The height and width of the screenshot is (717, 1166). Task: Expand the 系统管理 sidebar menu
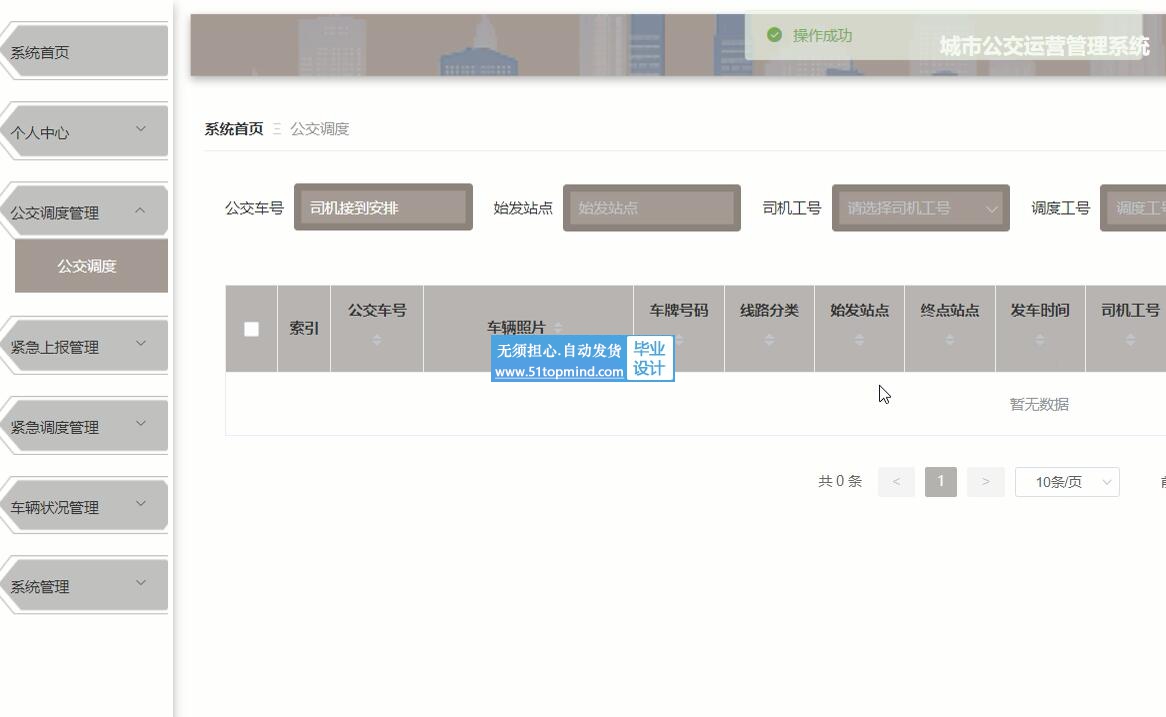[x=85, y=586]
